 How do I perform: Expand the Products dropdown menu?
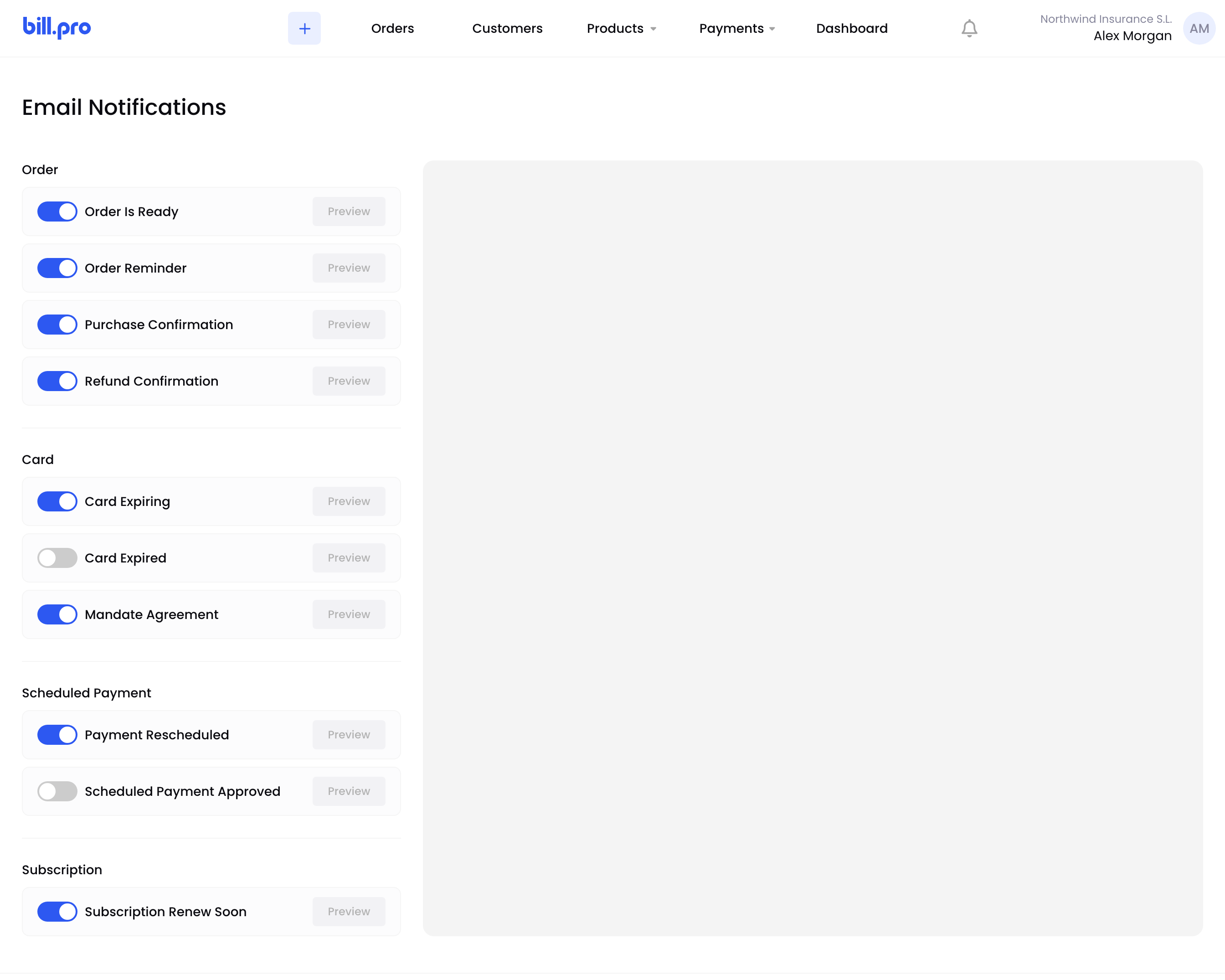pos(622,28)
